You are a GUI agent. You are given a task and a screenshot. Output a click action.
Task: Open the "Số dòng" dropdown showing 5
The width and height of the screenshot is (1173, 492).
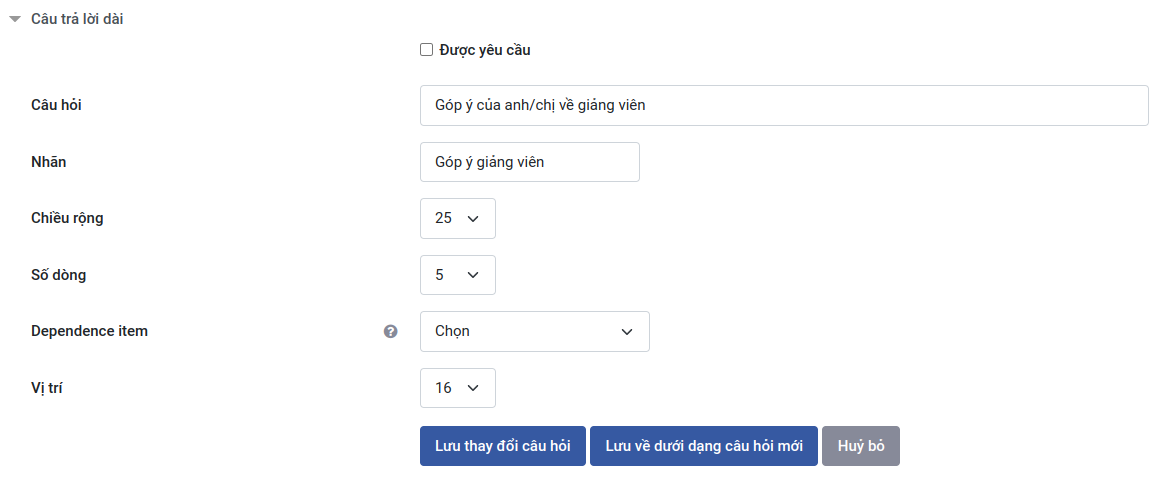tap(457, 275)
